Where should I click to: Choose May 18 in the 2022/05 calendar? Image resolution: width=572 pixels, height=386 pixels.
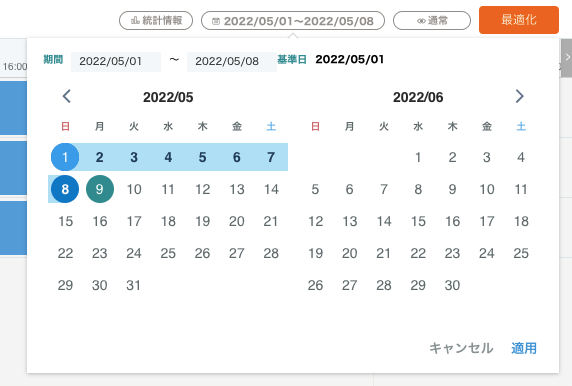click(168, 221)
